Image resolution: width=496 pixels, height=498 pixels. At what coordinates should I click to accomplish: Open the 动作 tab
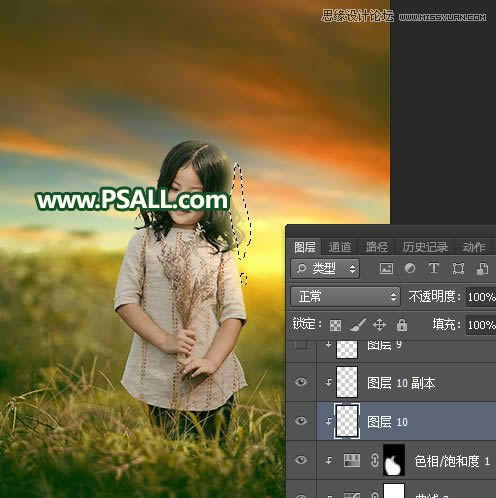473,247
